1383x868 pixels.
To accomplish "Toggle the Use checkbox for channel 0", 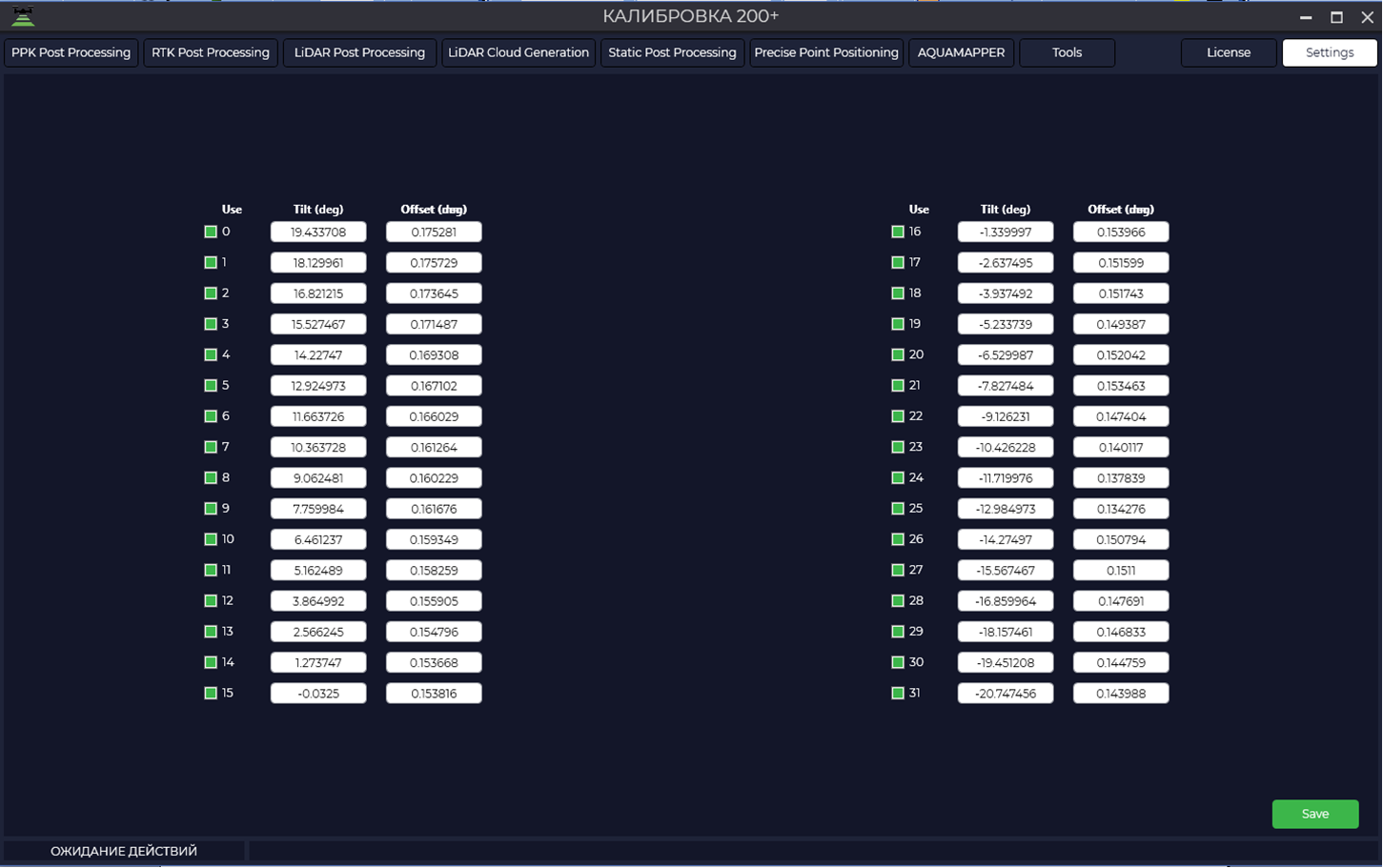I will (x=211, y=232).
